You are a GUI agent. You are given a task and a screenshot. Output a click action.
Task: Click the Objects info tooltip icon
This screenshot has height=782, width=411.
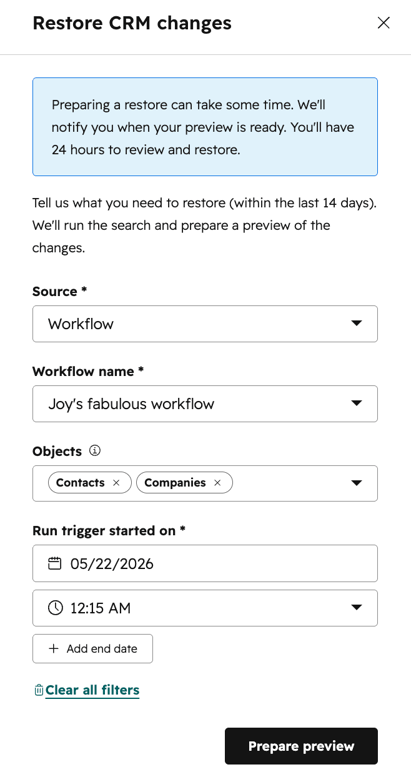(x=95, y=451)
